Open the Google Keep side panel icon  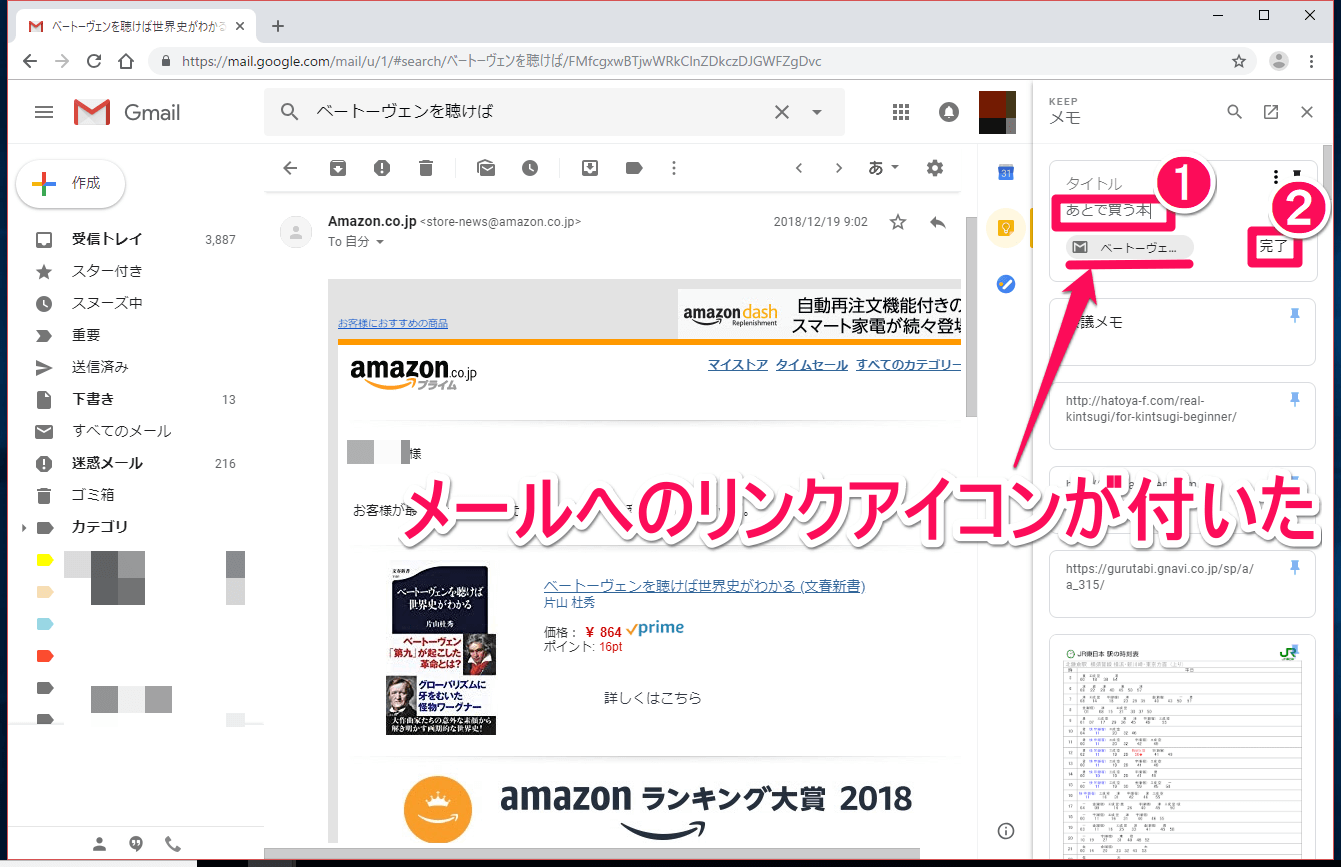1006,228
